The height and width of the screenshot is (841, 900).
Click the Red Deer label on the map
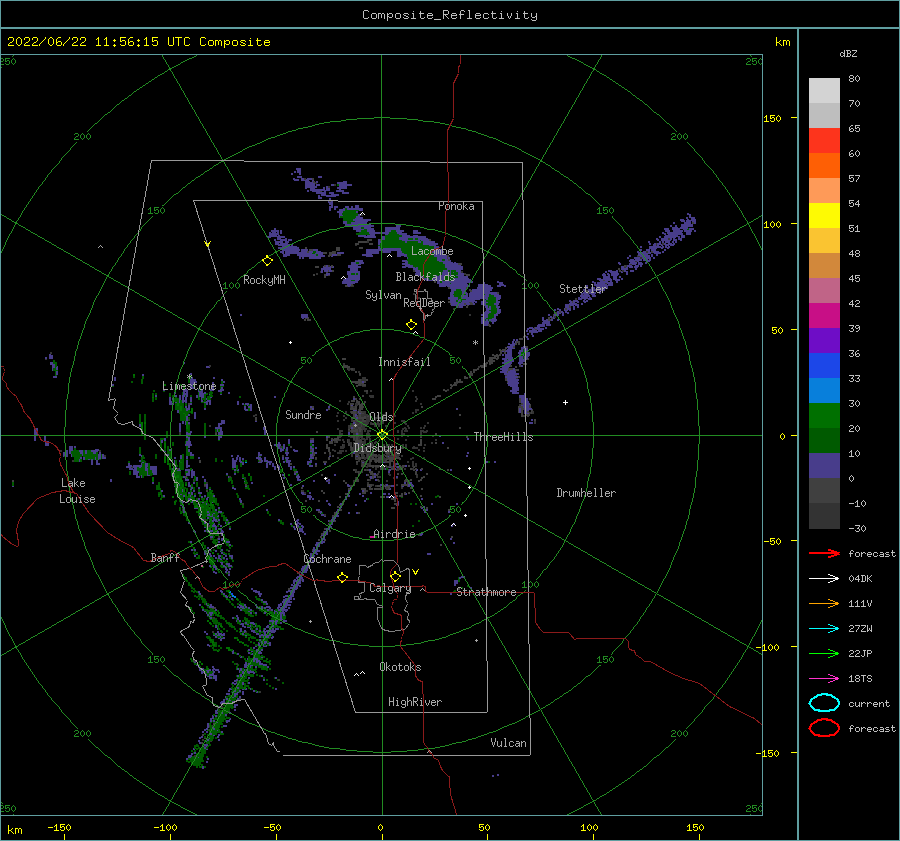coord(424,303)
